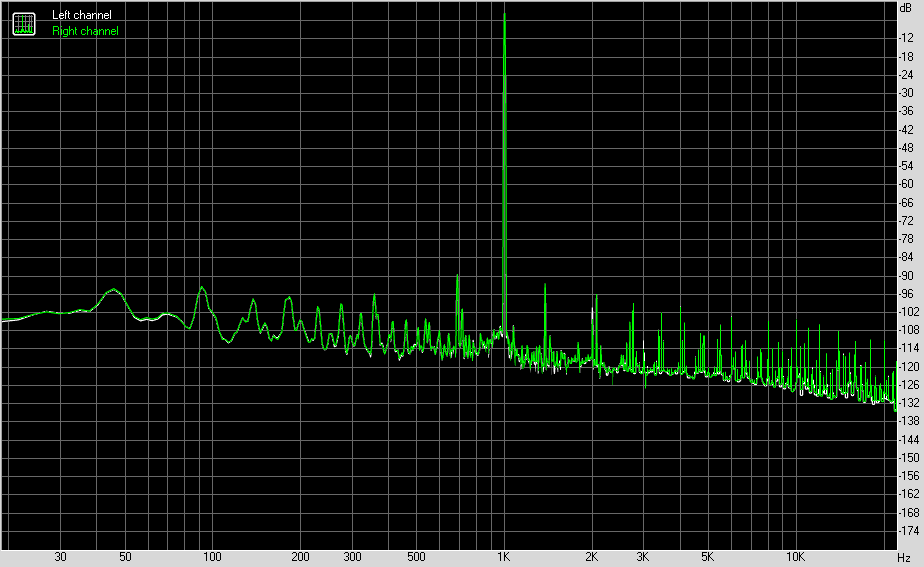
Task: Click the "-24" dB scale label
Action: click(x=906, y=75)
